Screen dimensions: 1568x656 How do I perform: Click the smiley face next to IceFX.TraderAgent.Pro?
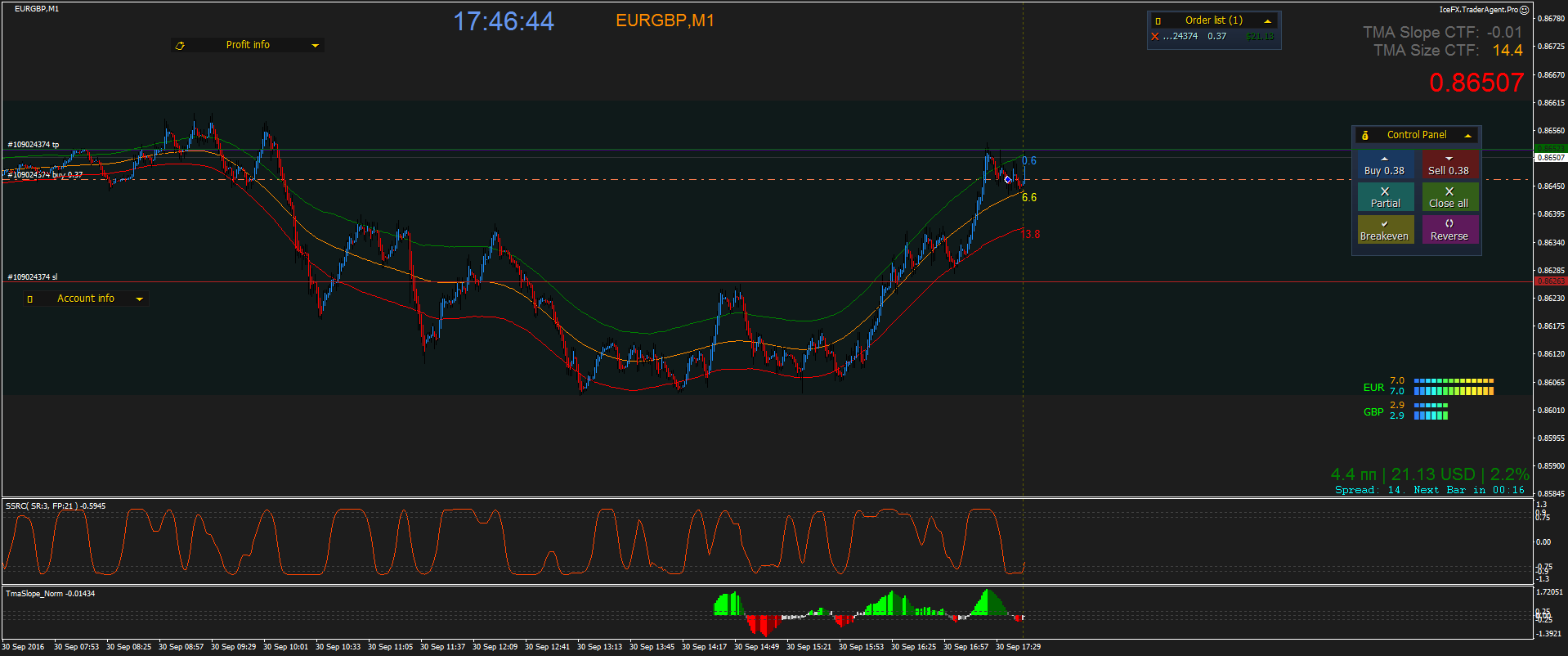pyautogui.click(x=1524, y=10)
